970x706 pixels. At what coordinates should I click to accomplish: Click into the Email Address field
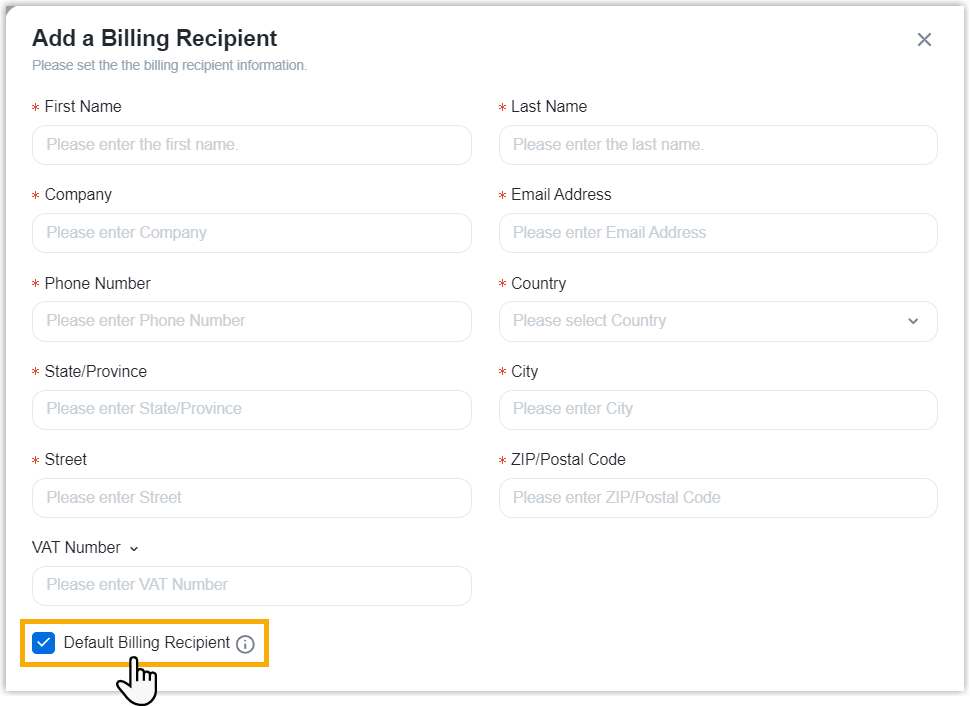(x=717, y=233)
